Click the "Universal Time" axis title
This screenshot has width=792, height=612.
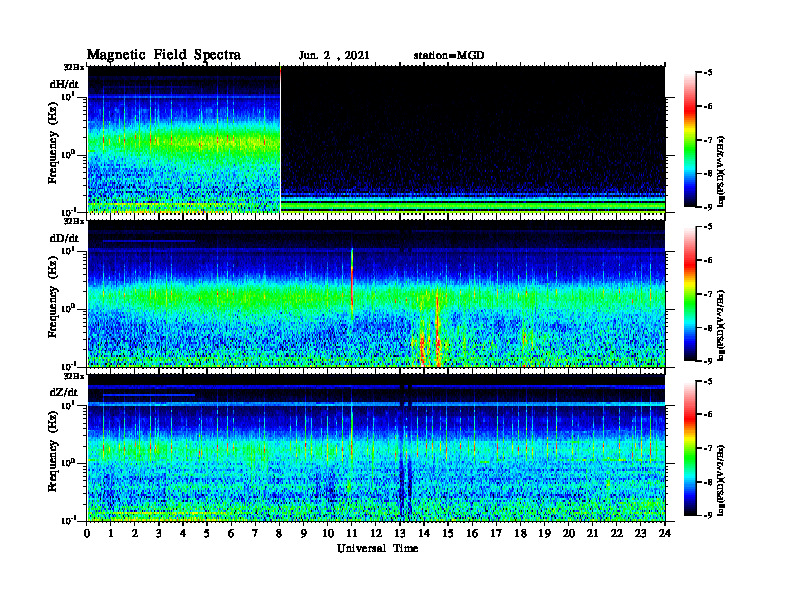(377, 548)
